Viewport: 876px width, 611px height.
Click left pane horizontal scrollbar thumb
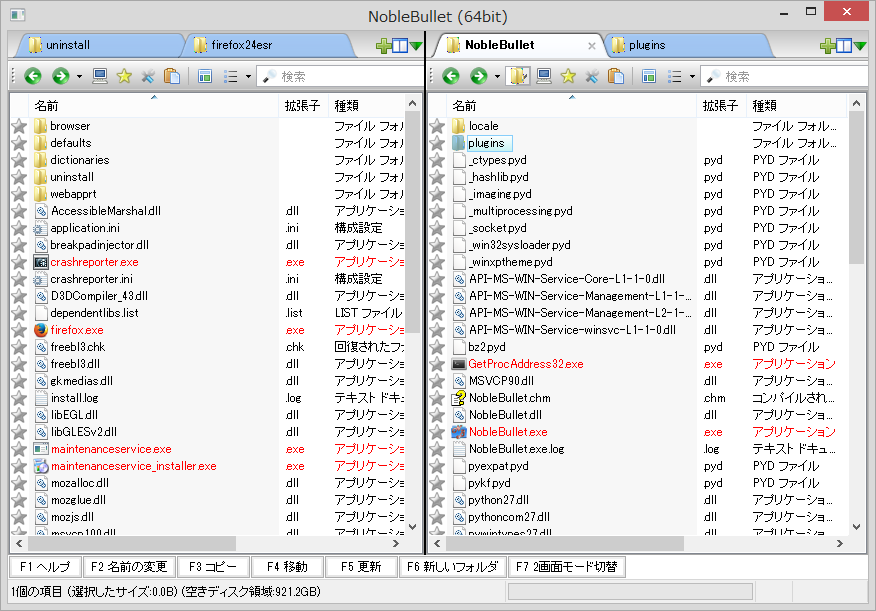coord(132,543)
